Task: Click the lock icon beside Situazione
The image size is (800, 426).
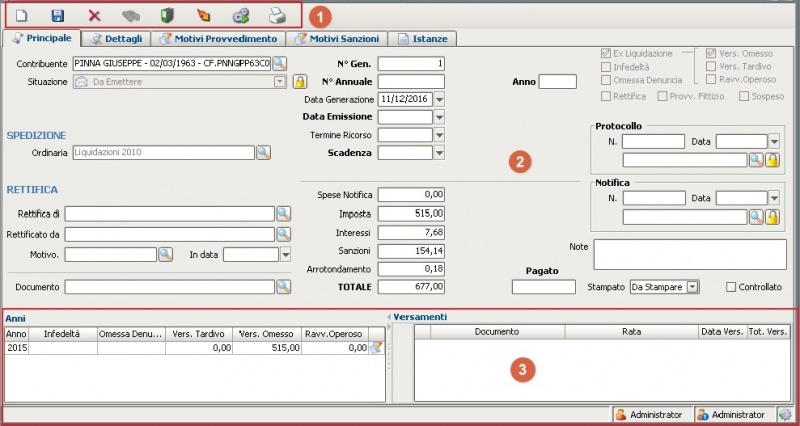Action: 298,82
